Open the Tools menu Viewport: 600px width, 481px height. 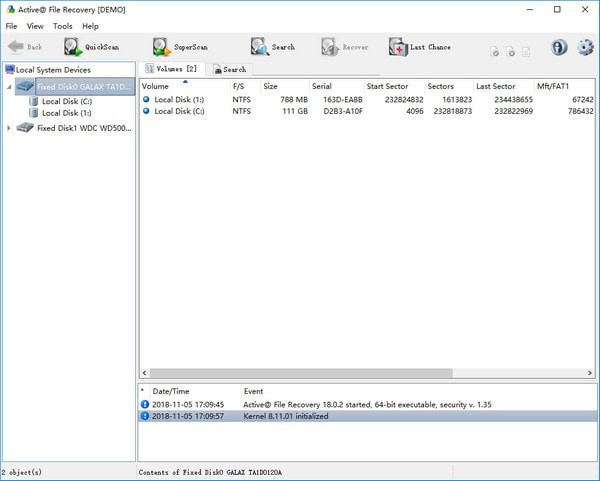(x=63, y=26)
